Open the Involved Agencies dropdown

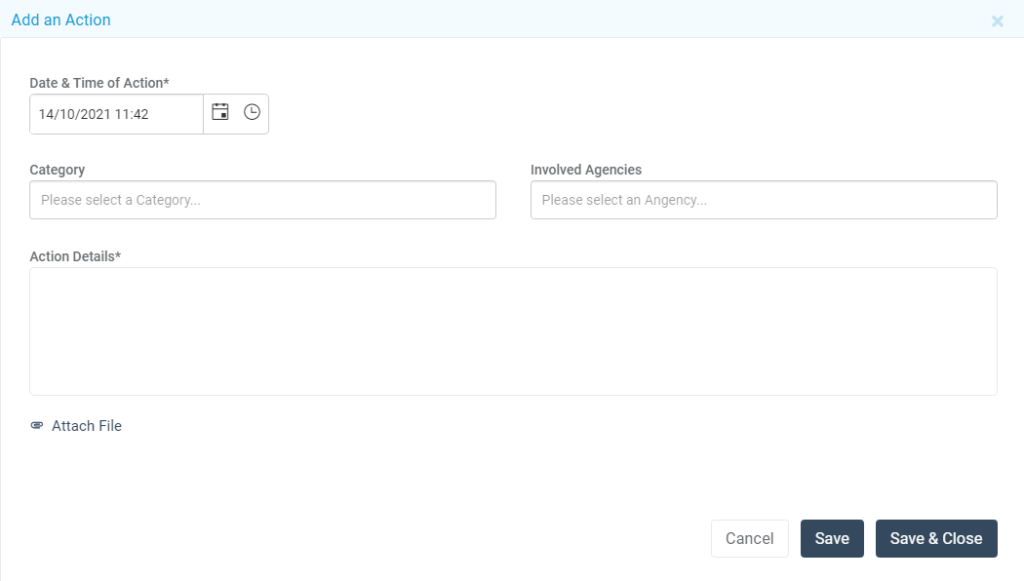click(x=763, y=200)
